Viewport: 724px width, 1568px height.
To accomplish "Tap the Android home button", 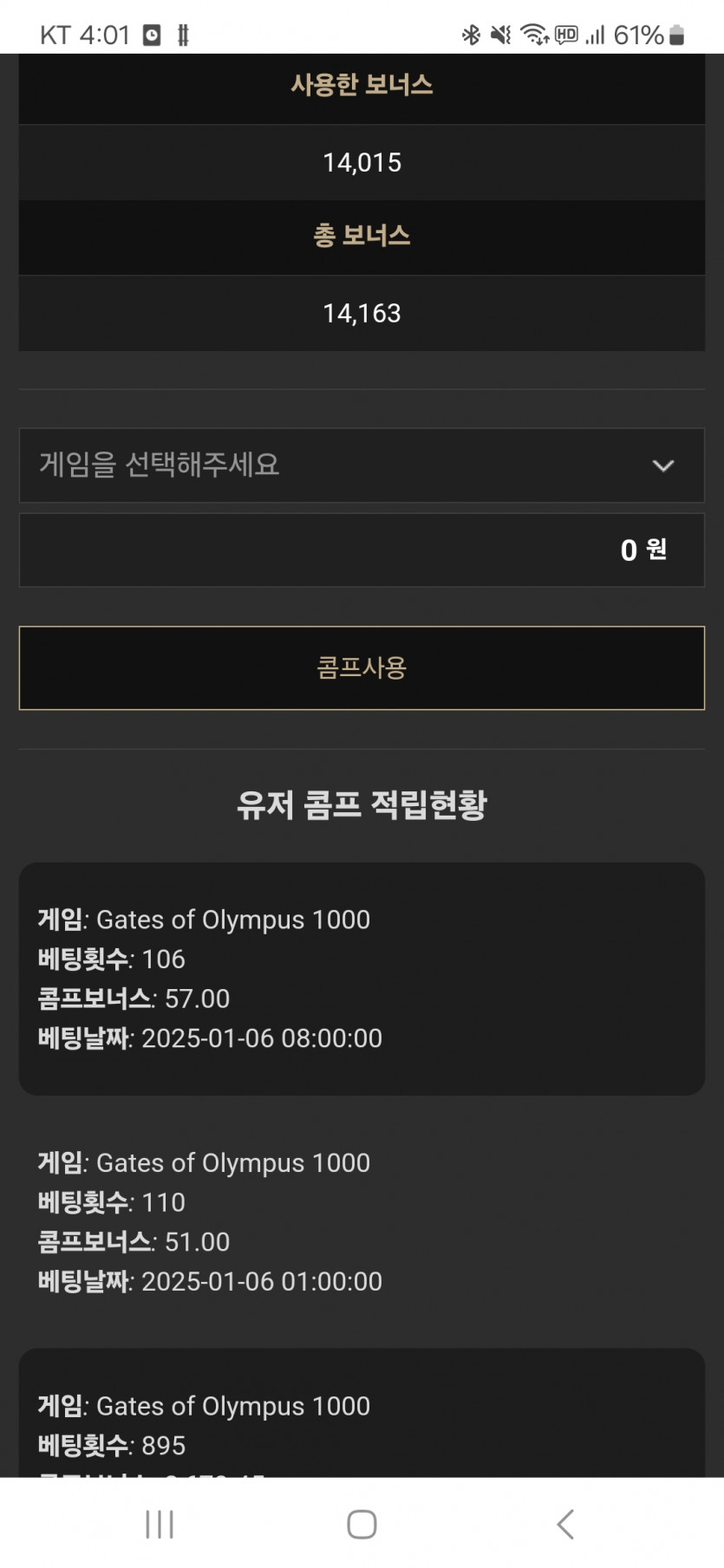I will [362, 1524].
